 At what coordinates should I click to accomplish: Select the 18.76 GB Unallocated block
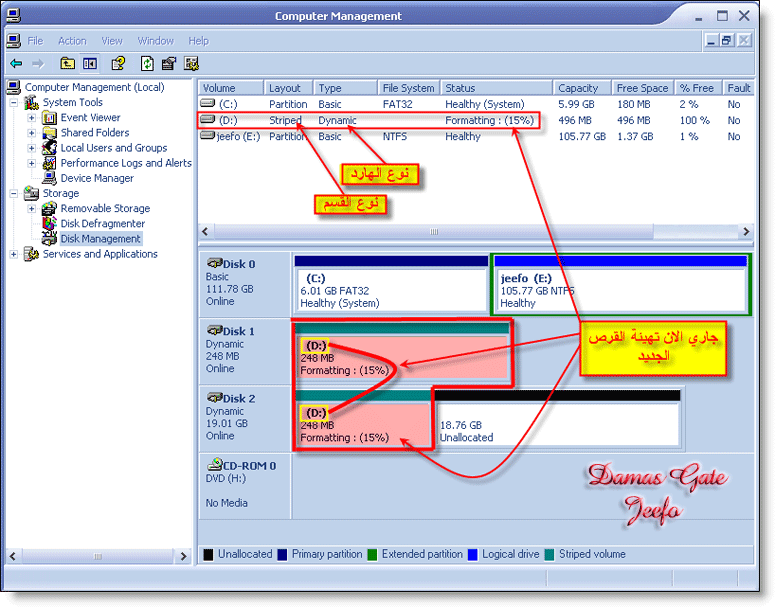pyautogui.click(x=557, y=420)
